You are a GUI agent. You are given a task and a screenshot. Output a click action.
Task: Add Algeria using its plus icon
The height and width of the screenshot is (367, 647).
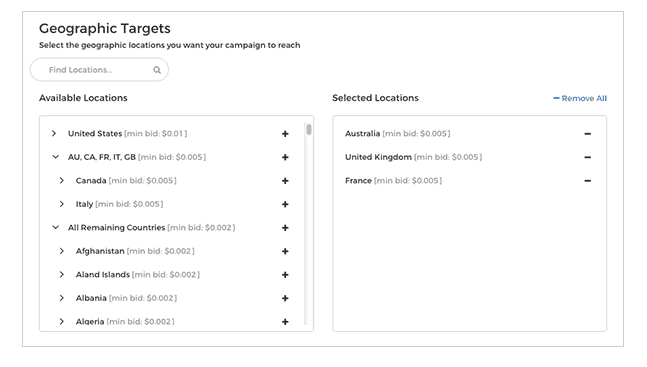(x=285, y=322)
